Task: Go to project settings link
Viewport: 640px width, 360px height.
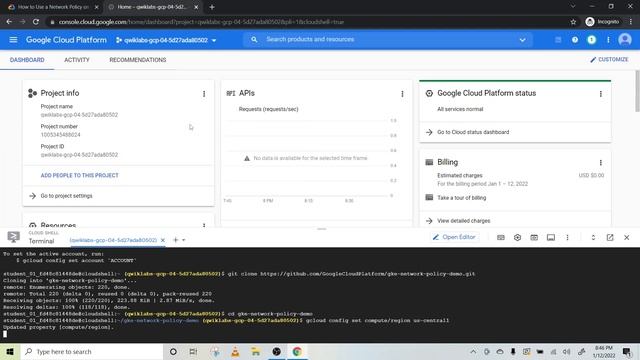Action: pyautogui.click(x=66, y=196)
